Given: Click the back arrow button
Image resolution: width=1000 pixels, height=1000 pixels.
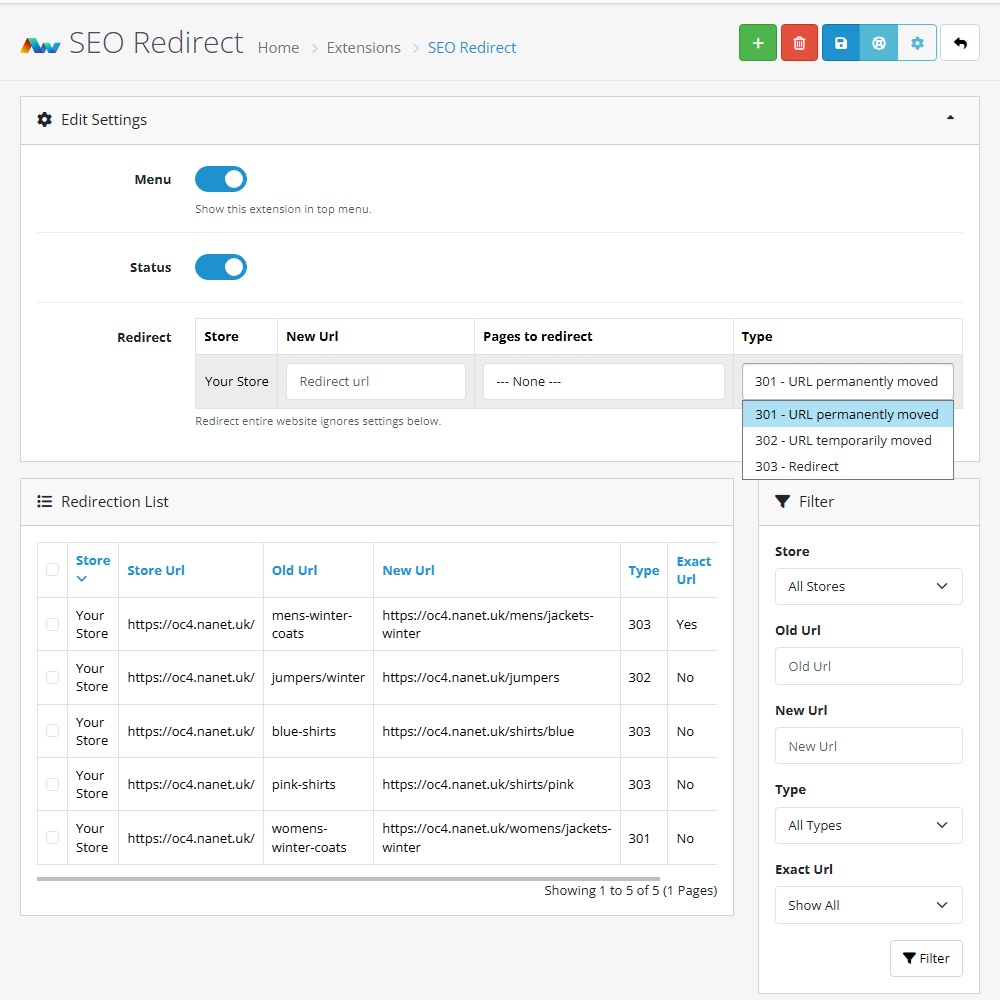Looking at the screenshot, I should [x=960, y=43].
